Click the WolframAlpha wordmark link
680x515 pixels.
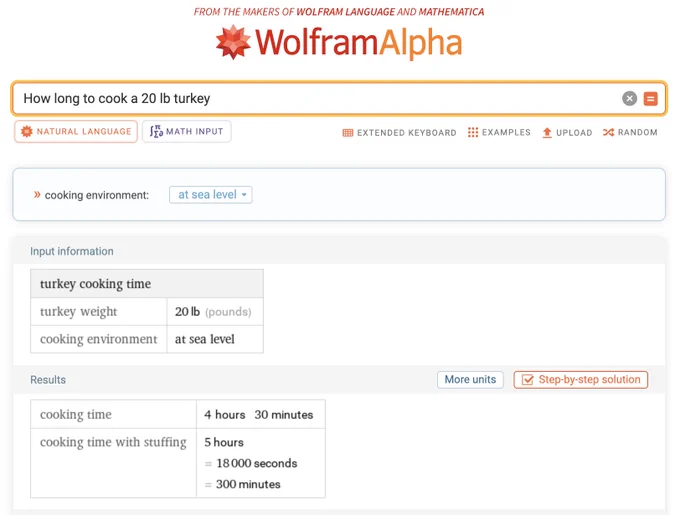click(359, 43)
